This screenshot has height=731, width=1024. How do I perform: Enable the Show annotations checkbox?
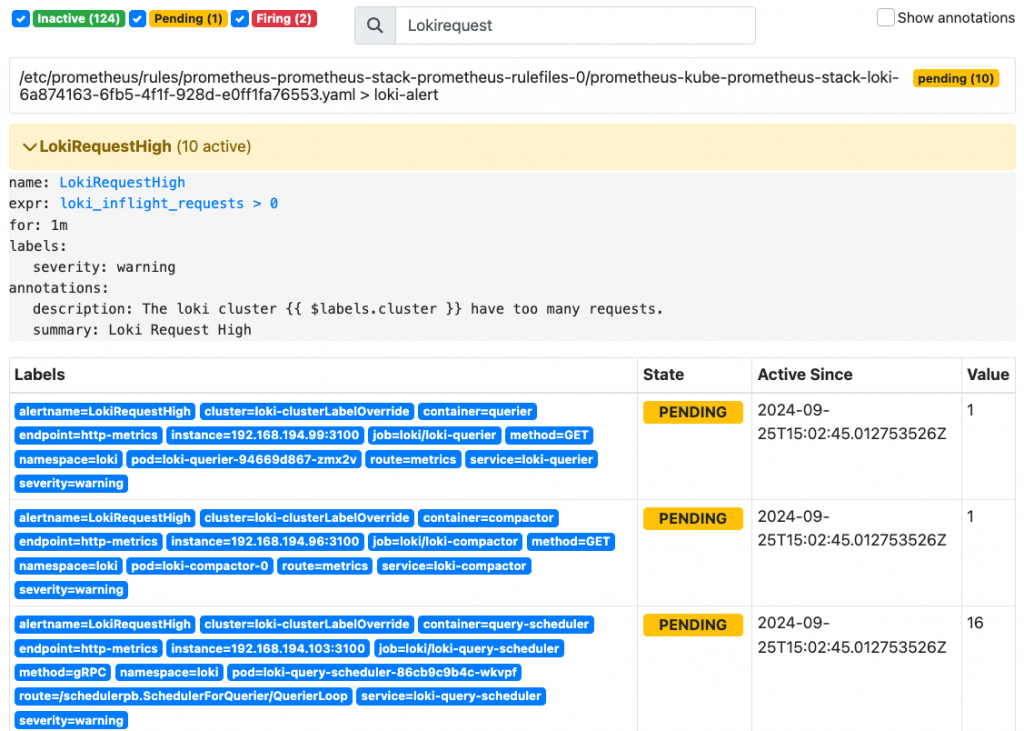(x=885, y=18)
